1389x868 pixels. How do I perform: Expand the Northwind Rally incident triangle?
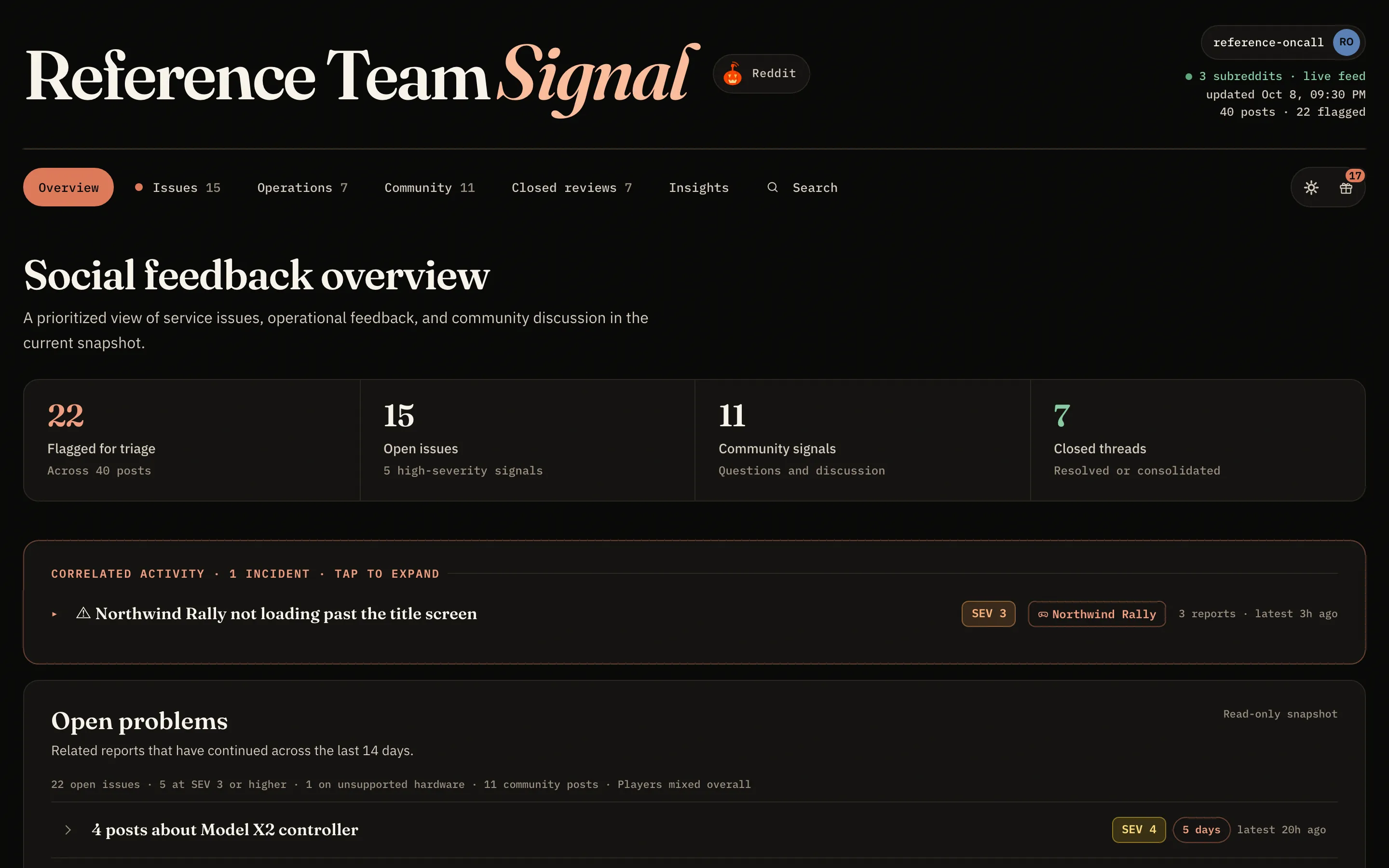click(x=54, y=614)
